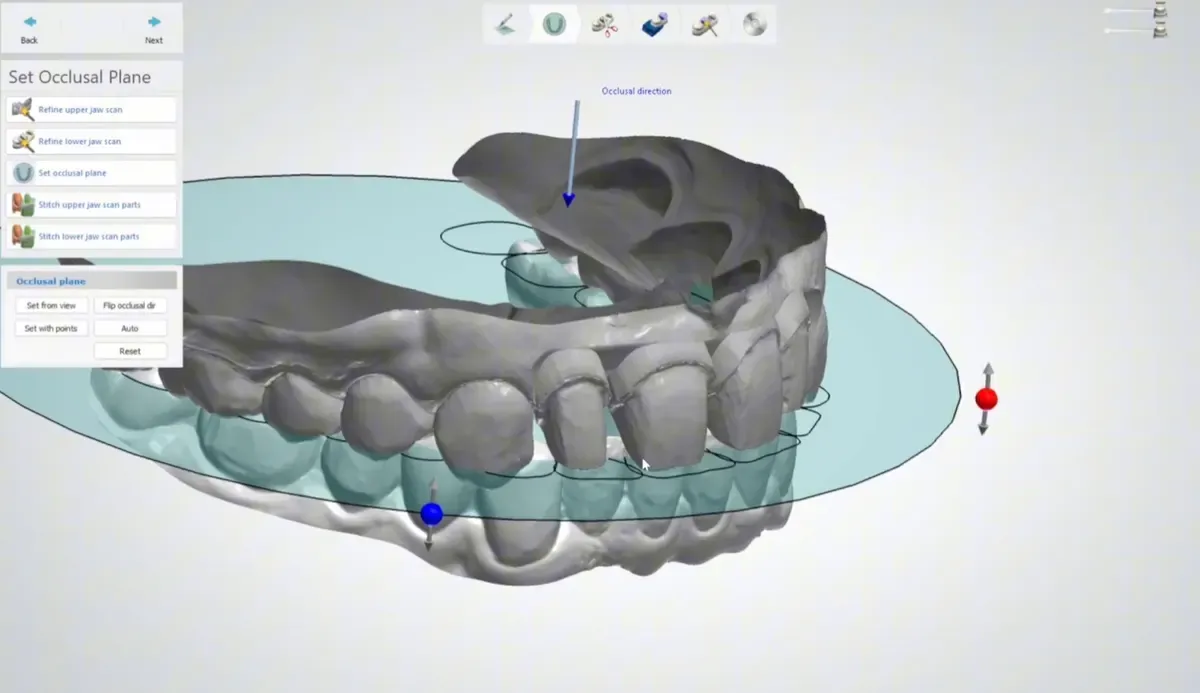Click the 'Occlusal direction' label
This screenshot has height=693, width=1200.
(x=636, y=91)
